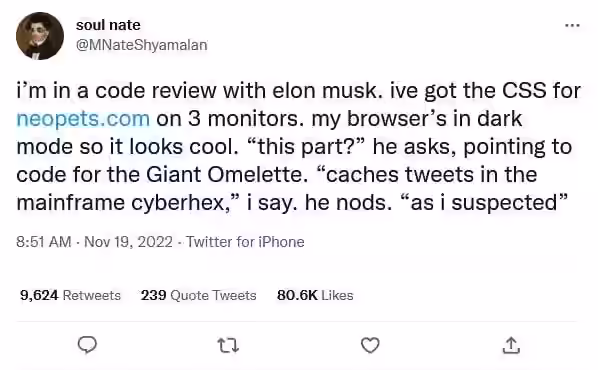This screenshot has height=370, width=598.
Task: Click the word 'cyberhex' in the tweet
Action: 179,203
